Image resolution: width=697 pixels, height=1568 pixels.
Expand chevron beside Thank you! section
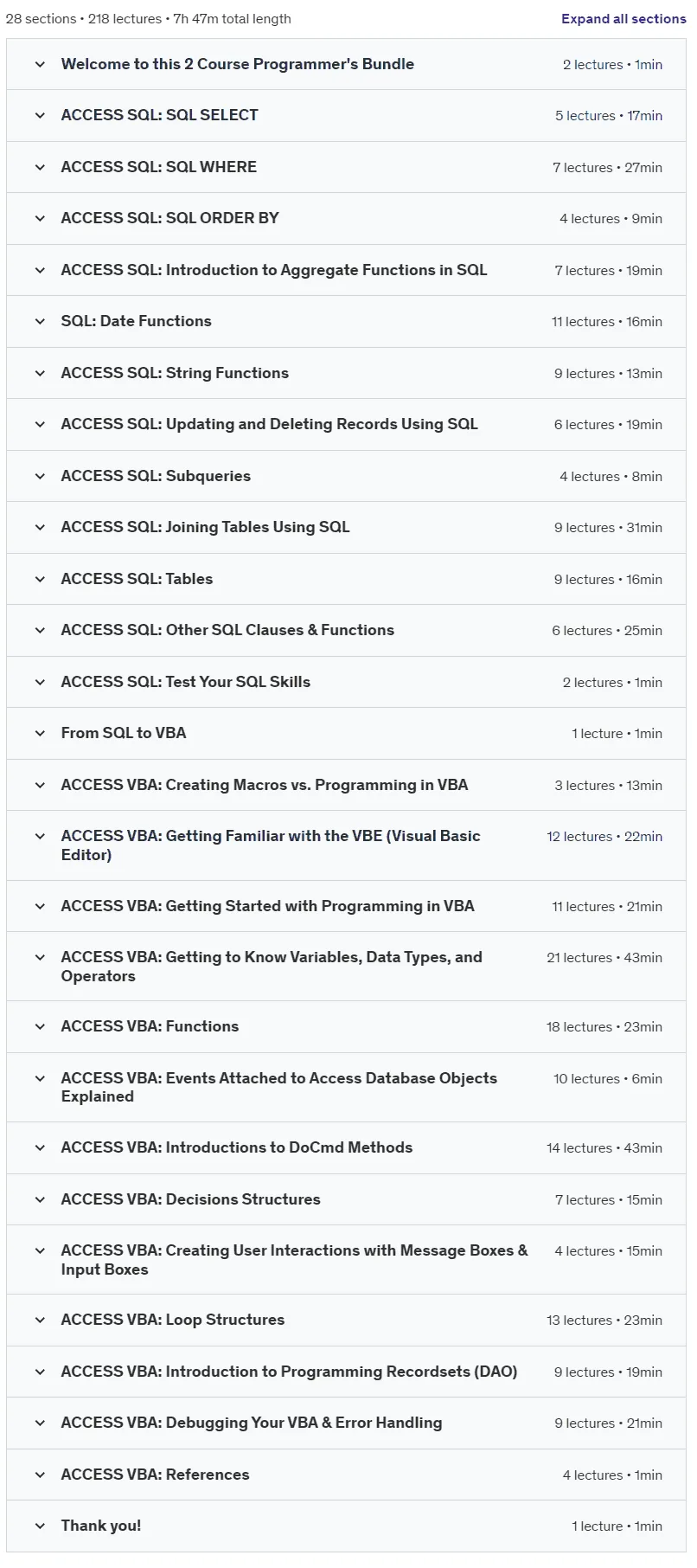(x=40, y=1526)
